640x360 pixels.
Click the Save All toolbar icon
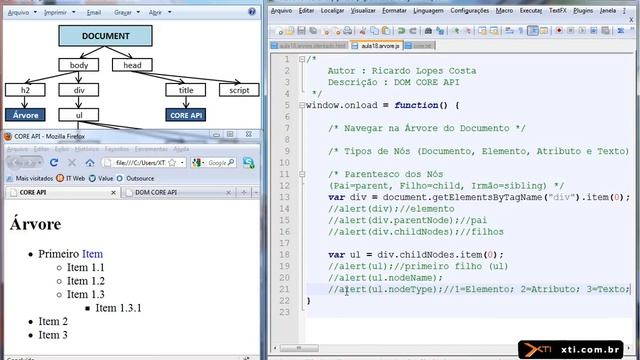coord(313,31)
